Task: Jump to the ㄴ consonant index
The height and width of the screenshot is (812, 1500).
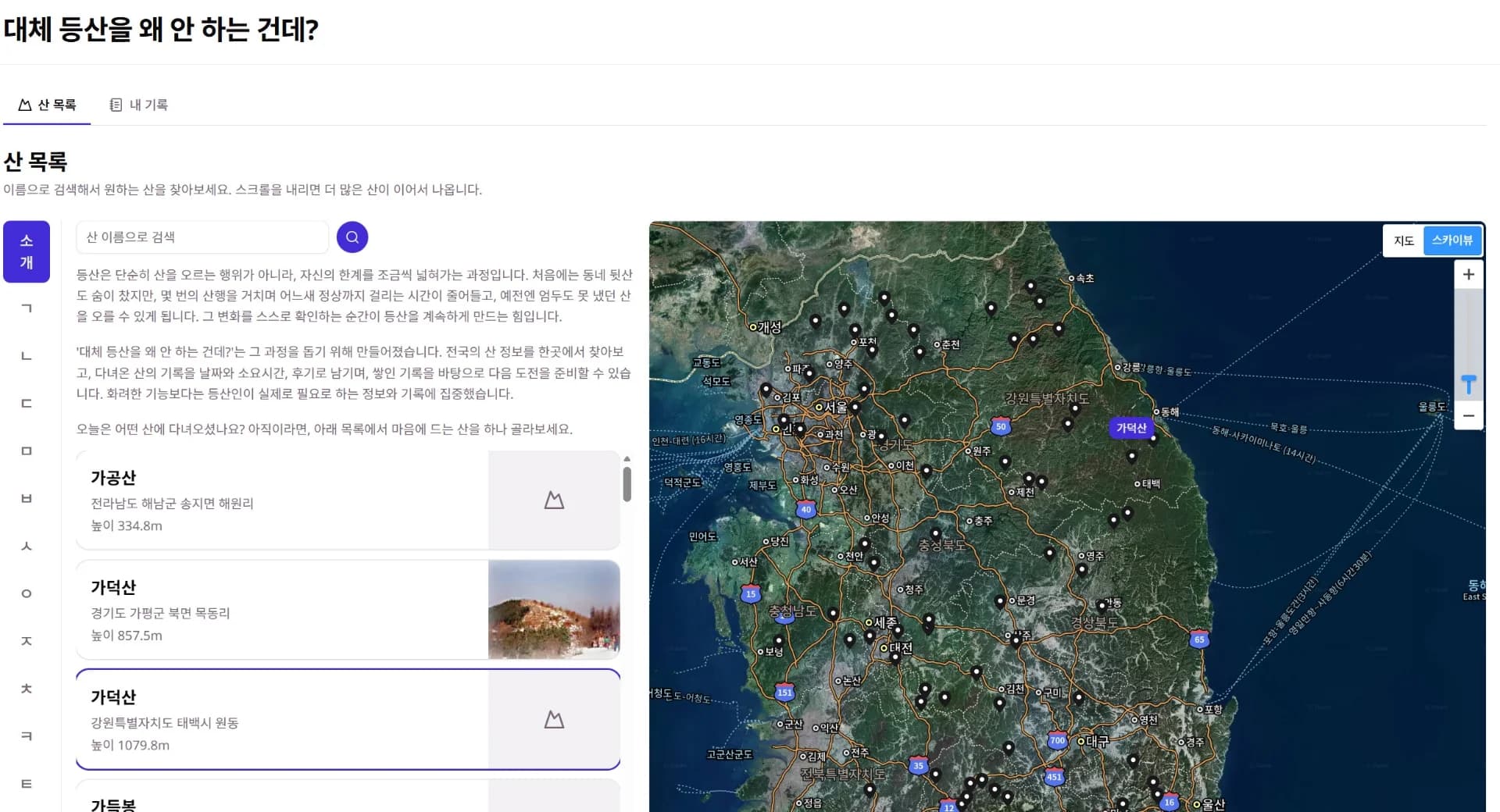Action: 27,356
